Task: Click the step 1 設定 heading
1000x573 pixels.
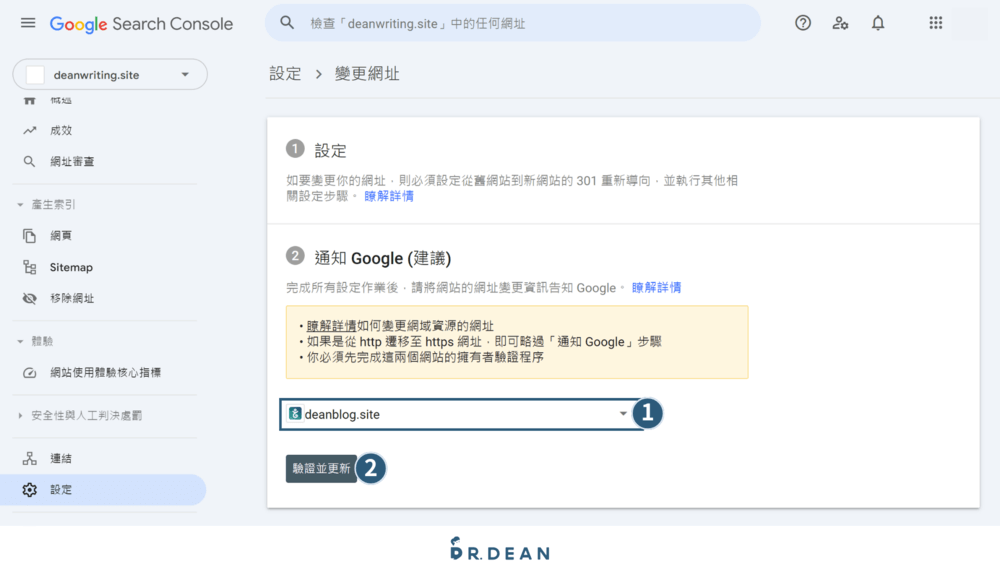Action: 330,151
